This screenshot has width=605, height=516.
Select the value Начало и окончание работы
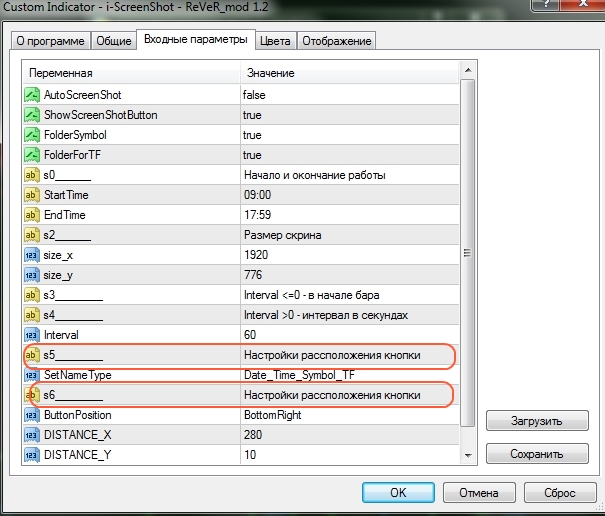click(314, 175)
